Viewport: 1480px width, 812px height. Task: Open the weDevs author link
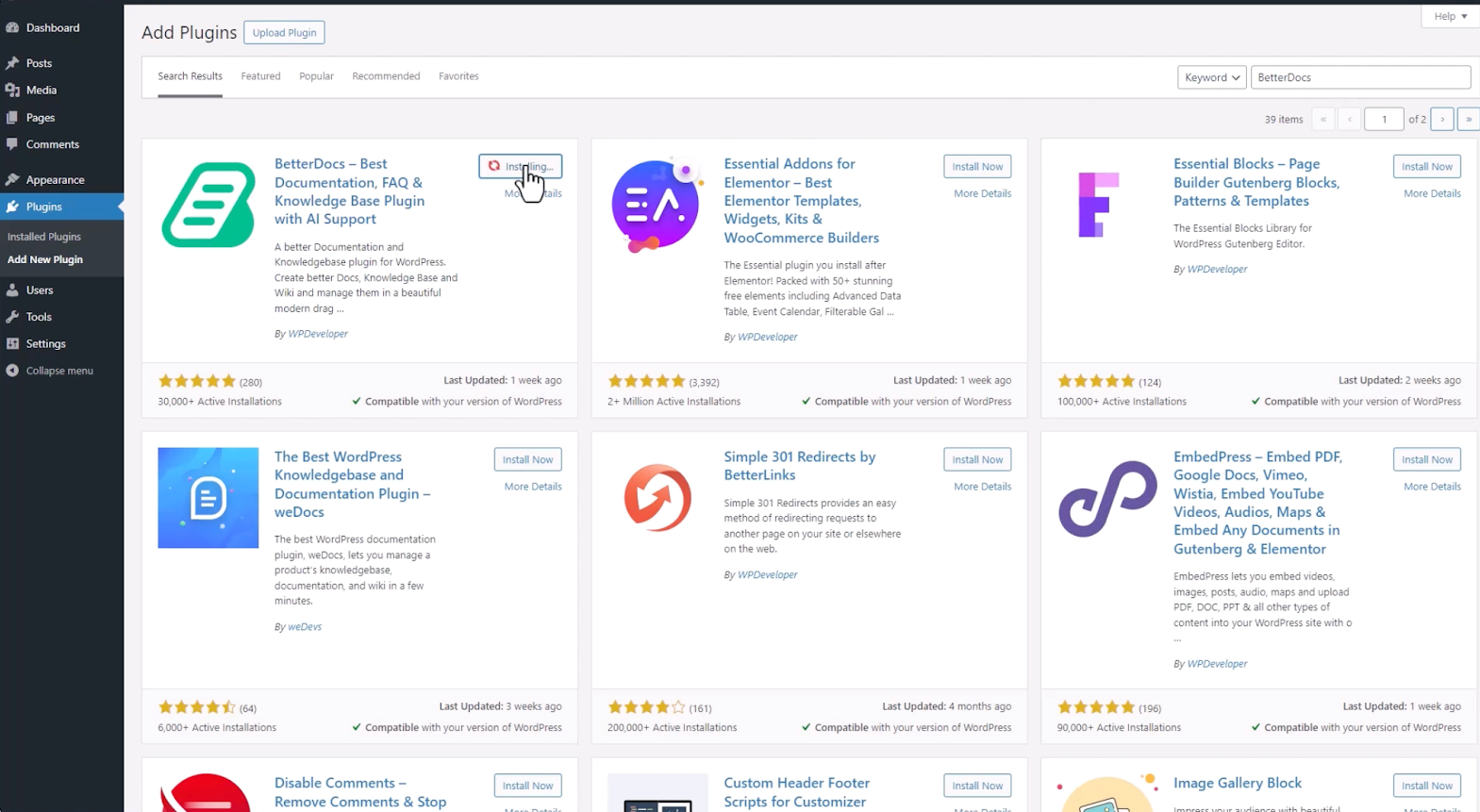305,626
